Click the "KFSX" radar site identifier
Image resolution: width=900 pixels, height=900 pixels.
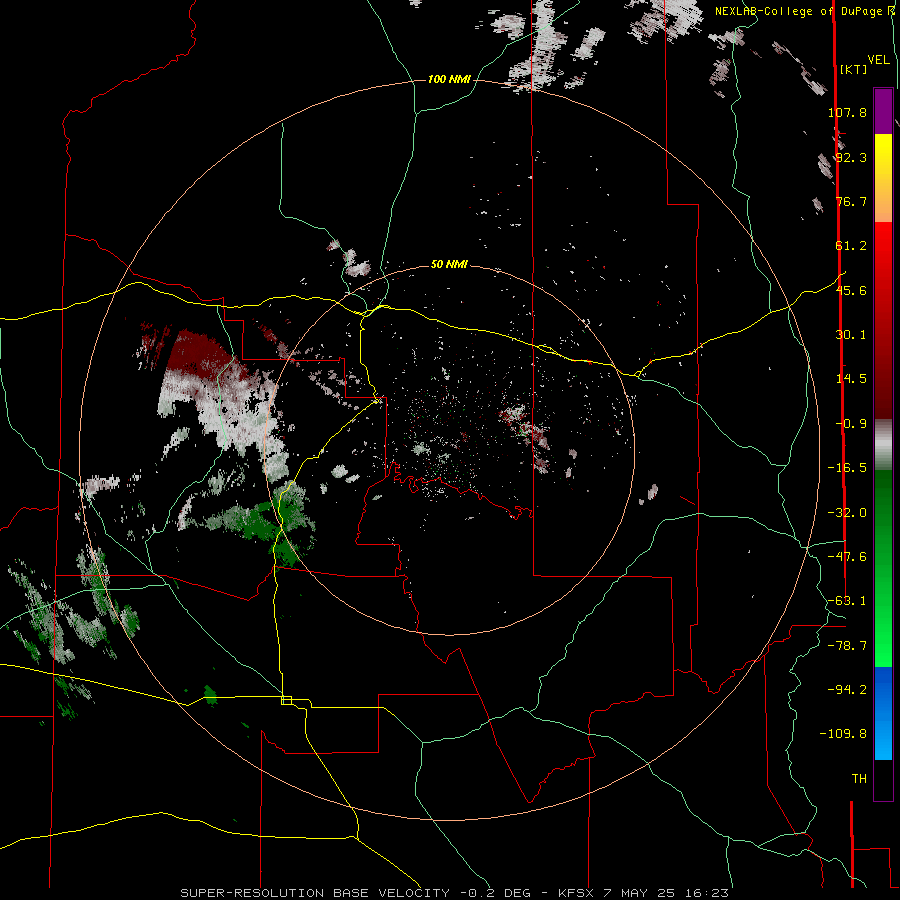[x=576, y=893]
